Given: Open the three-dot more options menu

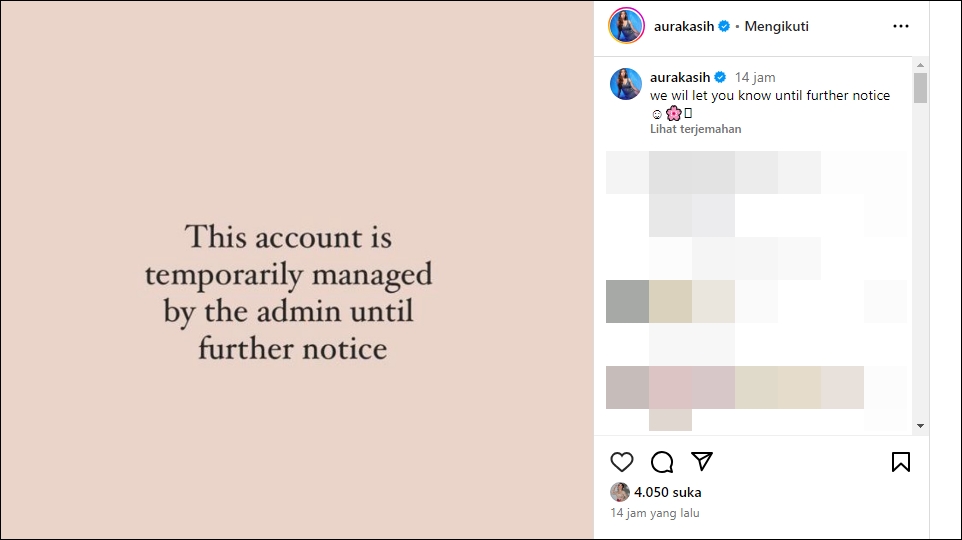Looking at the screenshot, I should click(901, 26).
